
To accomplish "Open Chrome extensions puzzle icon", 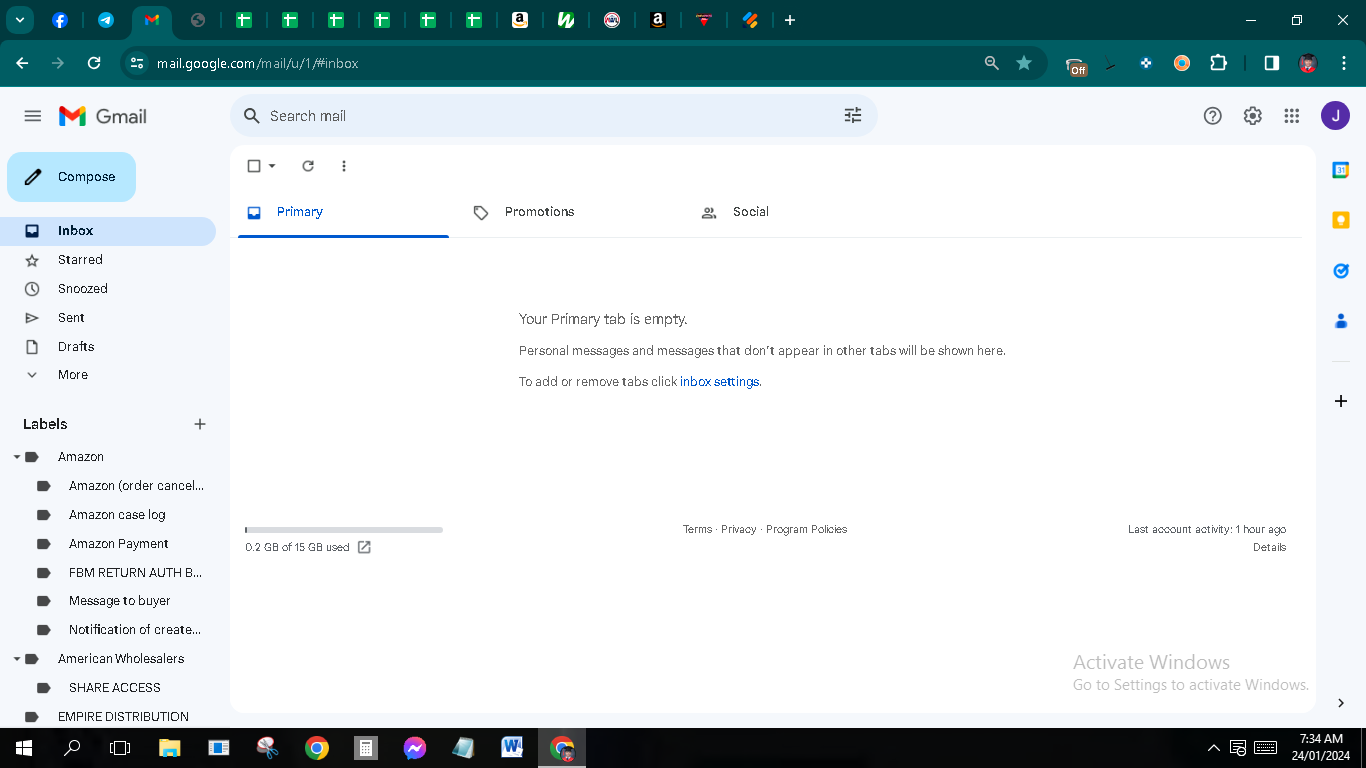I will click(1218, 63).
